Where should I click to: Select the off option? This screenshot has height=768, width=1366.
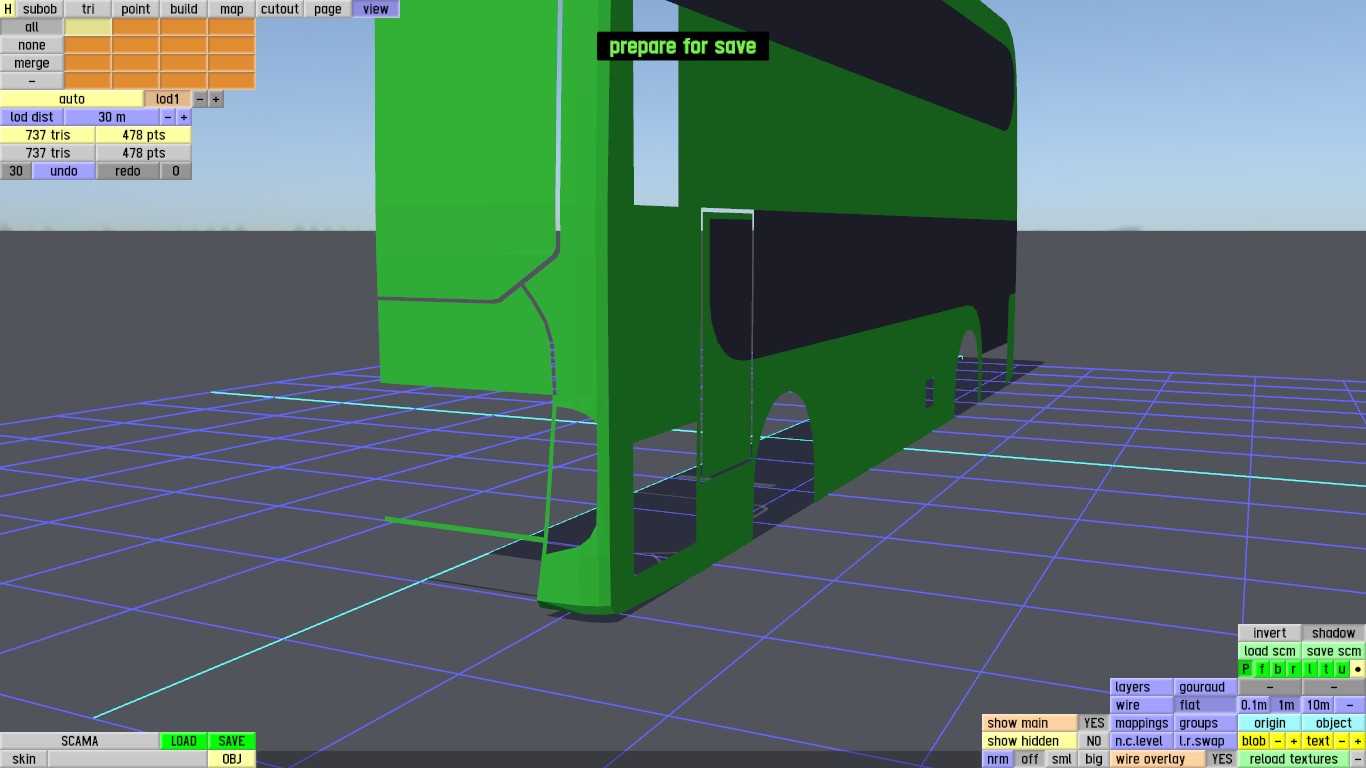point(1030,759)
